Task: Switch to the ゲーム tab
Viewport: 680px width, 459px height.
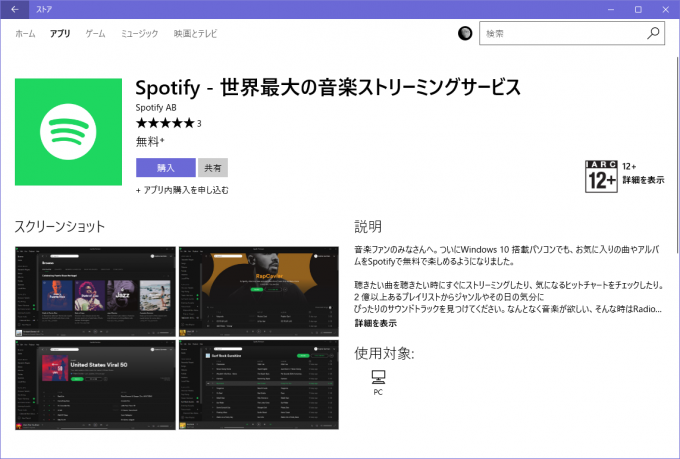Action: (95, 33)
